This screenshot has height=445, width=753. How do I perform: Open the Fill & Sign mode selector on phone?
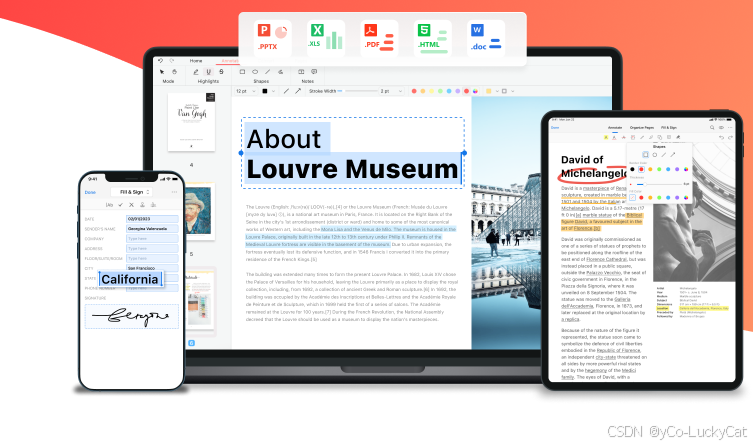click(x=131, y=192)
